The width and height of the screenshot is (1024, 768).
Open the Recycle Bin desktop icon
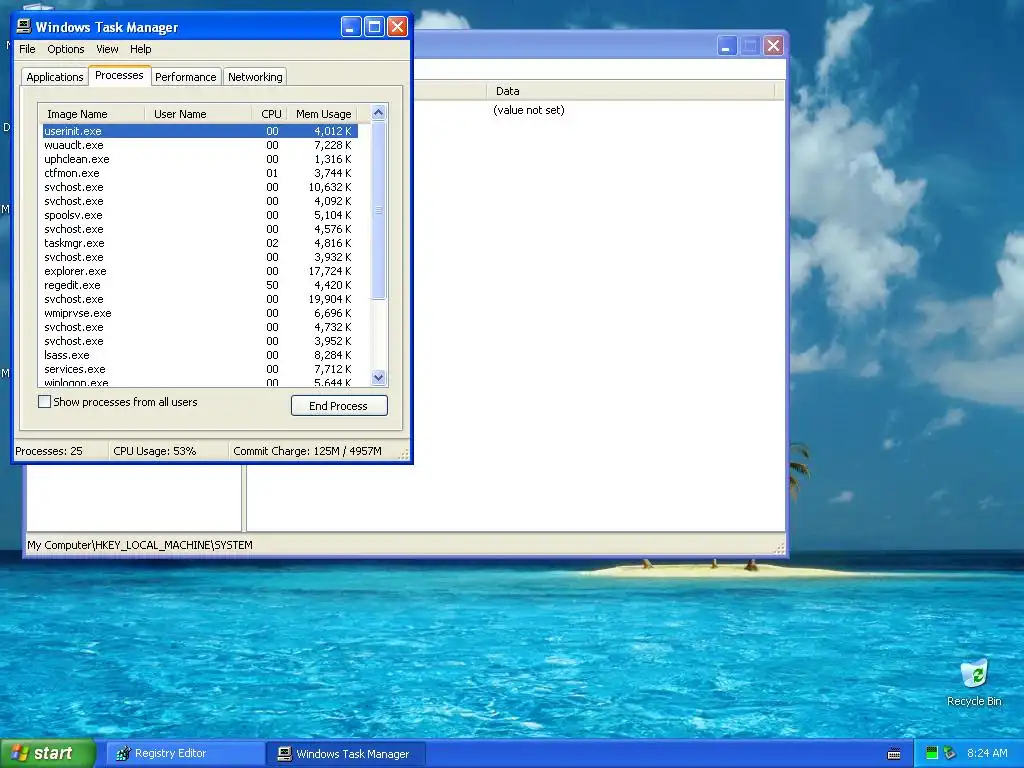[974, 683]
